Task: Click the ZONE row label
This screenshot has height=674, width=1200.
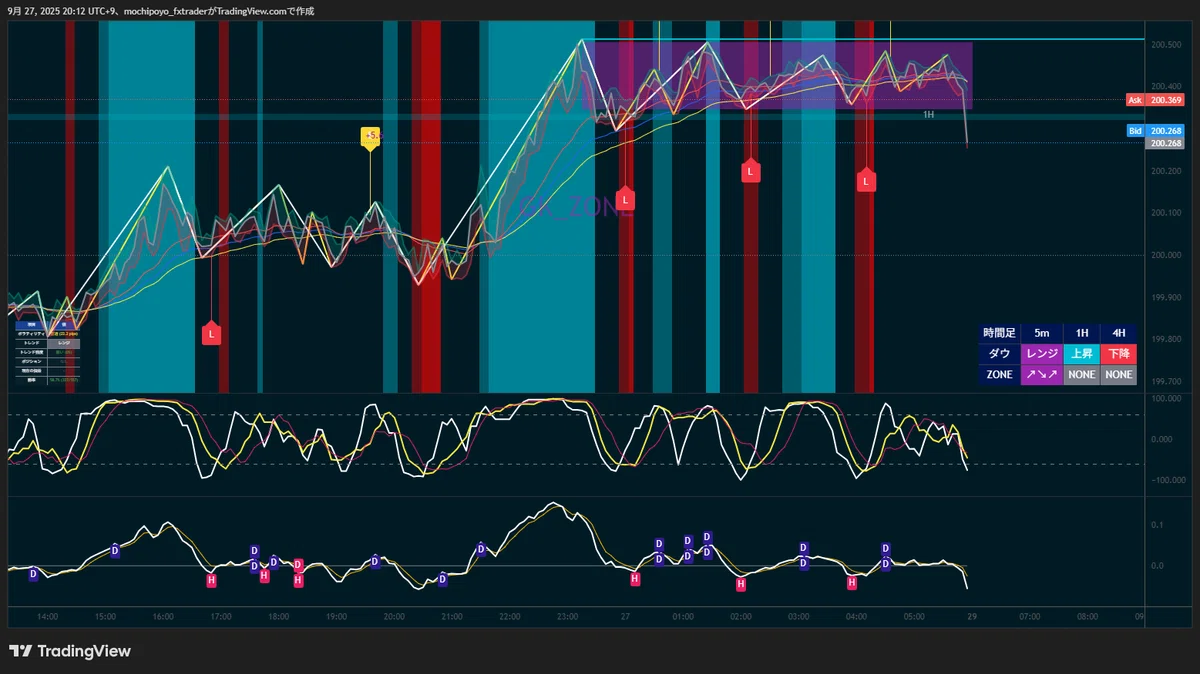Action: [x=999, y=375]
